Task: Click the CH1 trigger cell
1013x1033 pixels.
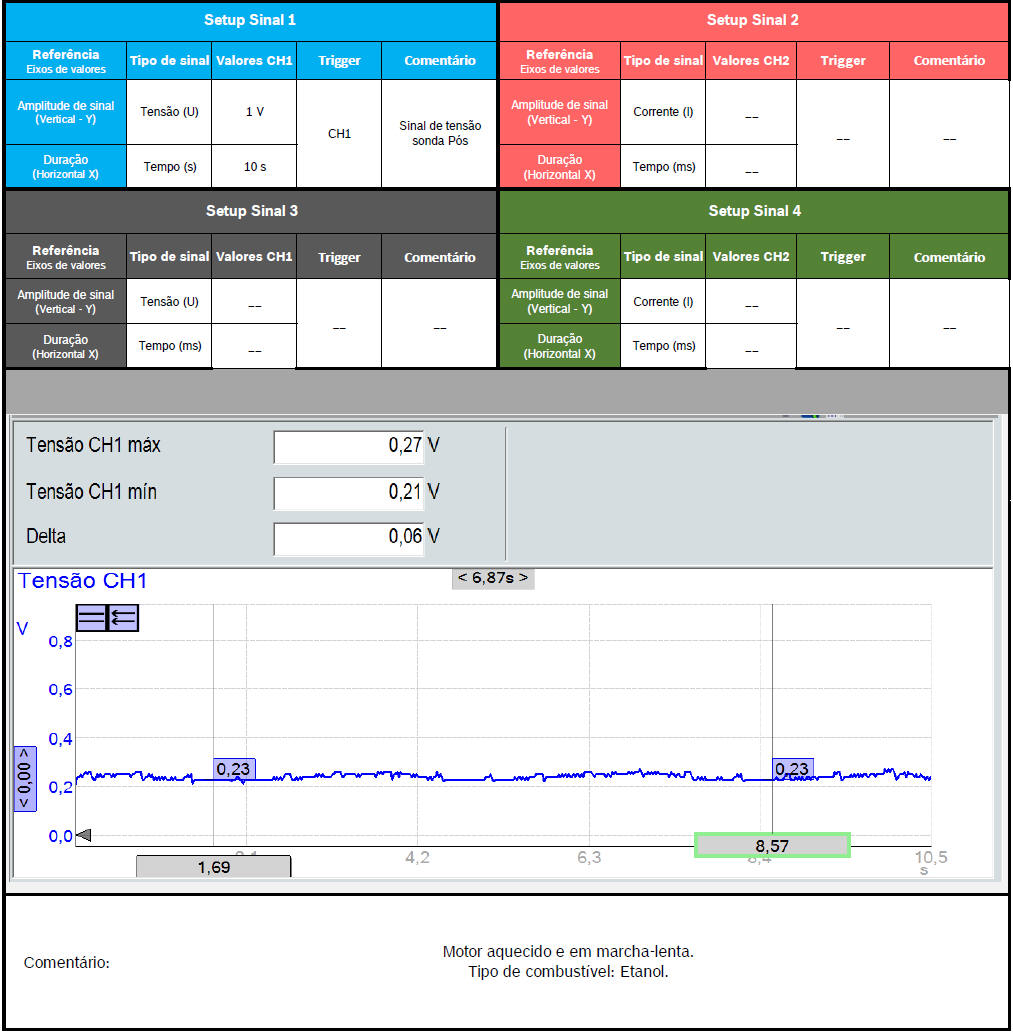Action: tap(339, 133)
